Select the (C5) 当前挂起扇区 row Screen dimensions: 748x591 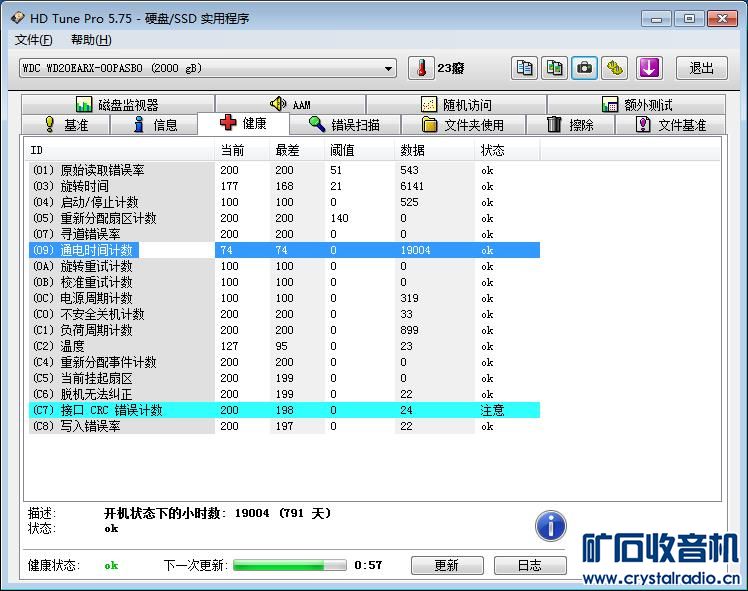tap(284, 378)
